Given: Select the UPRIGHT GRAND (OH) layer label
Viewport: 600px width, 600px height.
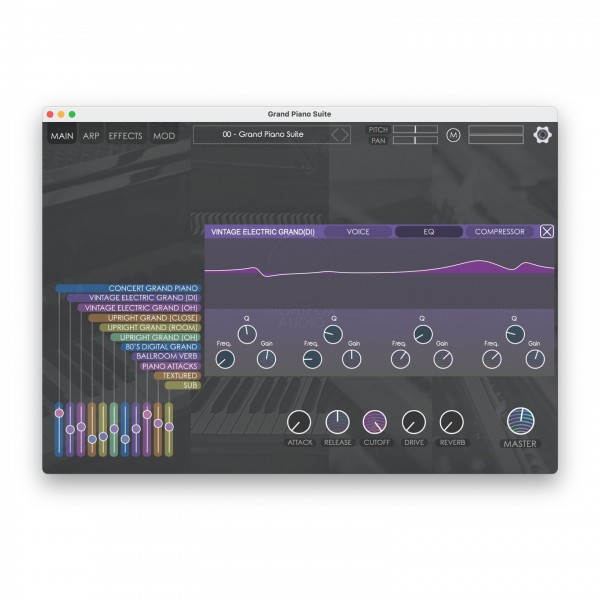Looking at the screenshot, I should 156,337.
